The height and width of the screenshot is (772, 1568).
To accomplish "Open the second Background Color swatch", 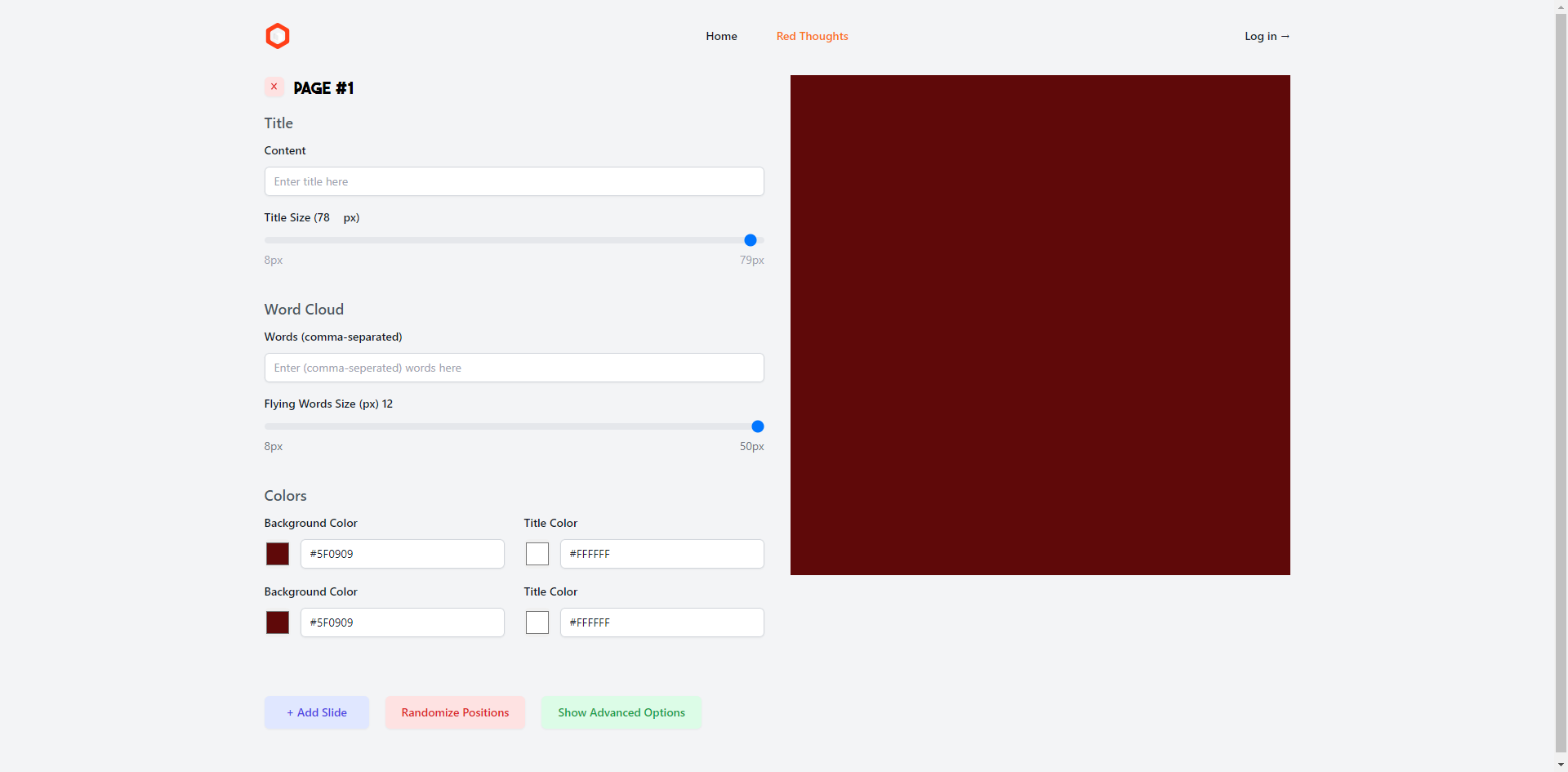I will (277, 622).
